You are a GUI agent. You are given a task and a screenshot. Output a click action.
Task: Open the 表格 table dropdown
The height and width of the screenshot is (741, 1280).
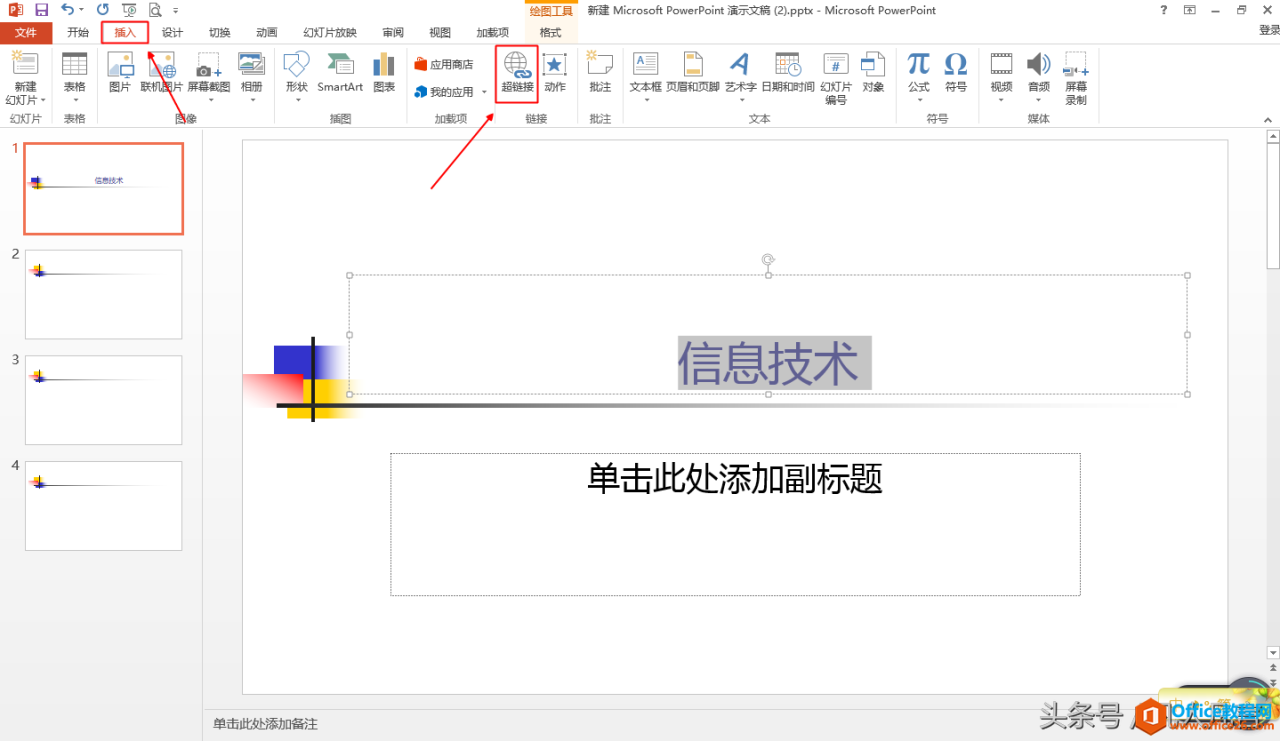pos(75,100)
